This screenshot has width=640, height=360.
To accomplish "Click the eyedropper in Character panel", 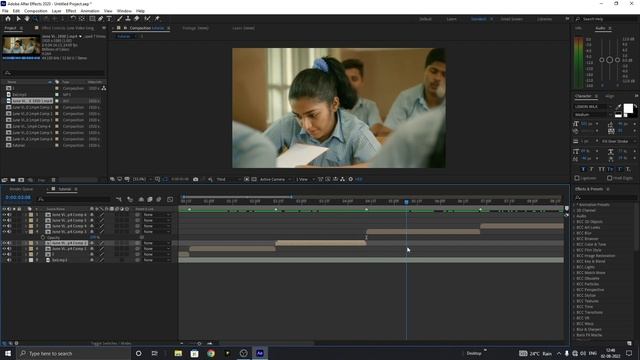I will (618, 107).
